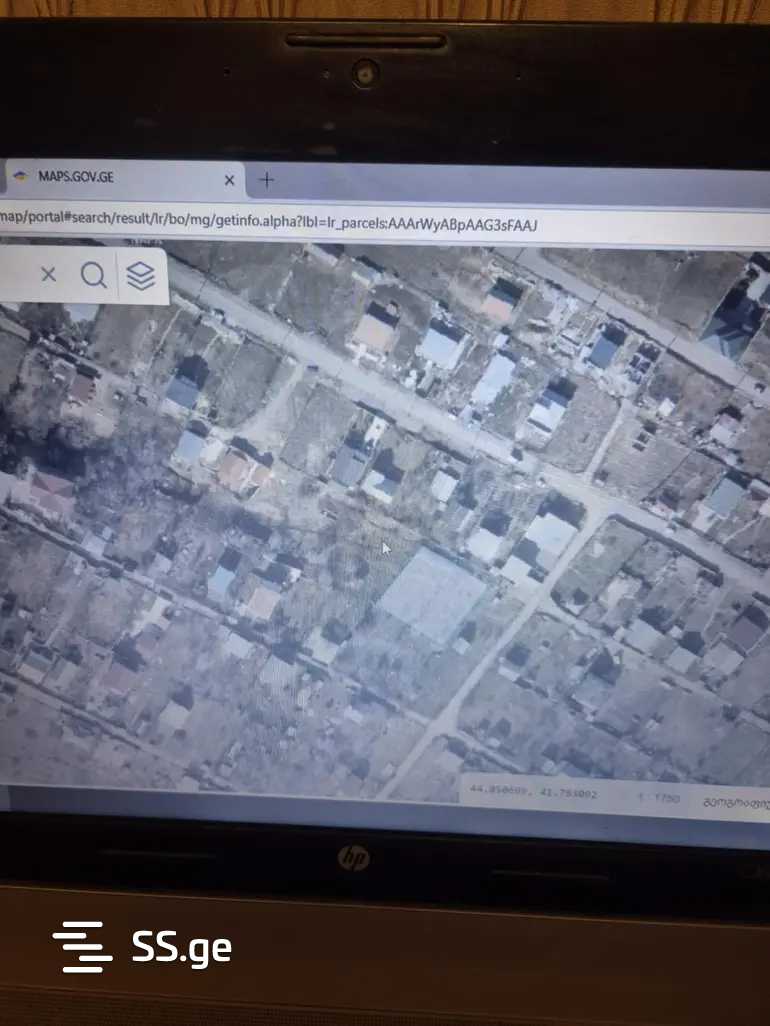Focus the browser address bar URL
The height and width of the screenshot is (1026, 770).
pyautogui.click(x=270, y=224)
